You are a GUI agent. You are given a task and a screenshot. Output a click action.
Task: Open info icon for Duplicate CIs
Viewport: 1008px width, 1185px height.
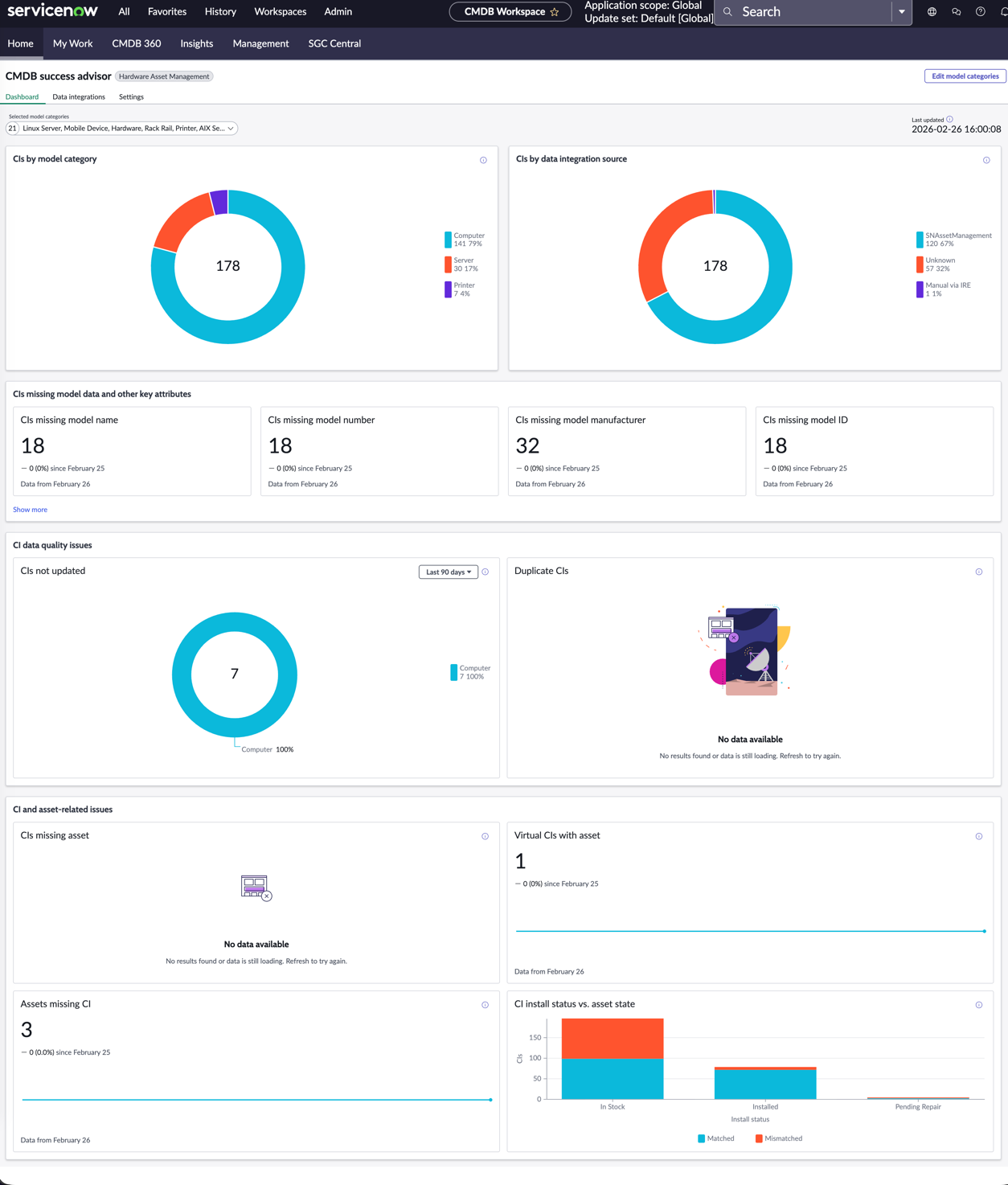click(x=979, y=572)
